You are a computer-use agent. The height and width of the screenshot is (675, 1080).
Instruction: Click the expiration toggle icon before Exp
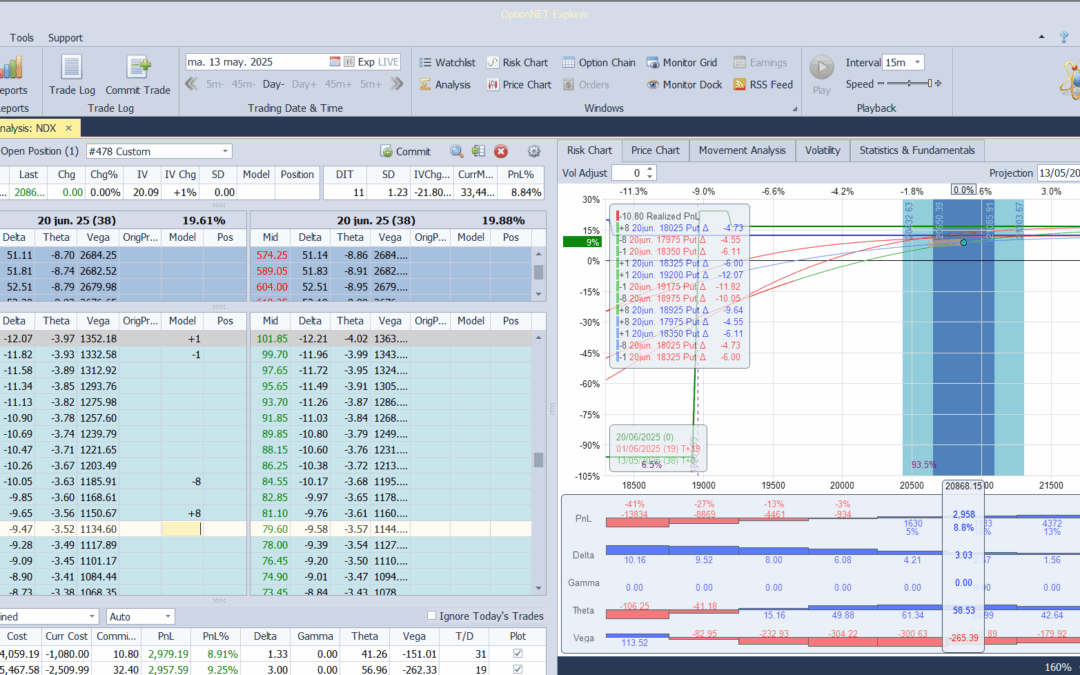pos(349,61)
